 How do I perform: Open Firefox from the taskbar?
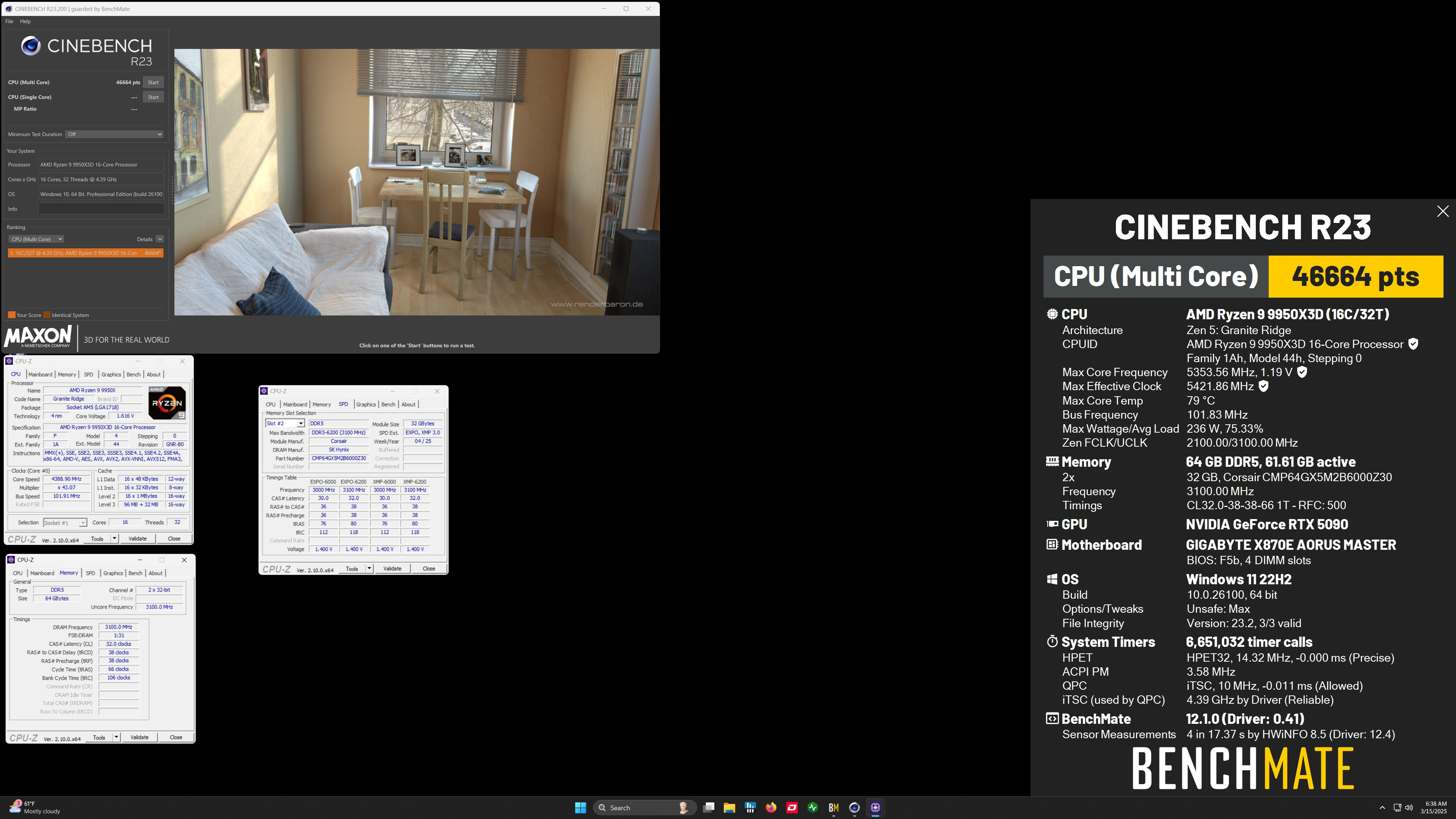pos(771,808)
